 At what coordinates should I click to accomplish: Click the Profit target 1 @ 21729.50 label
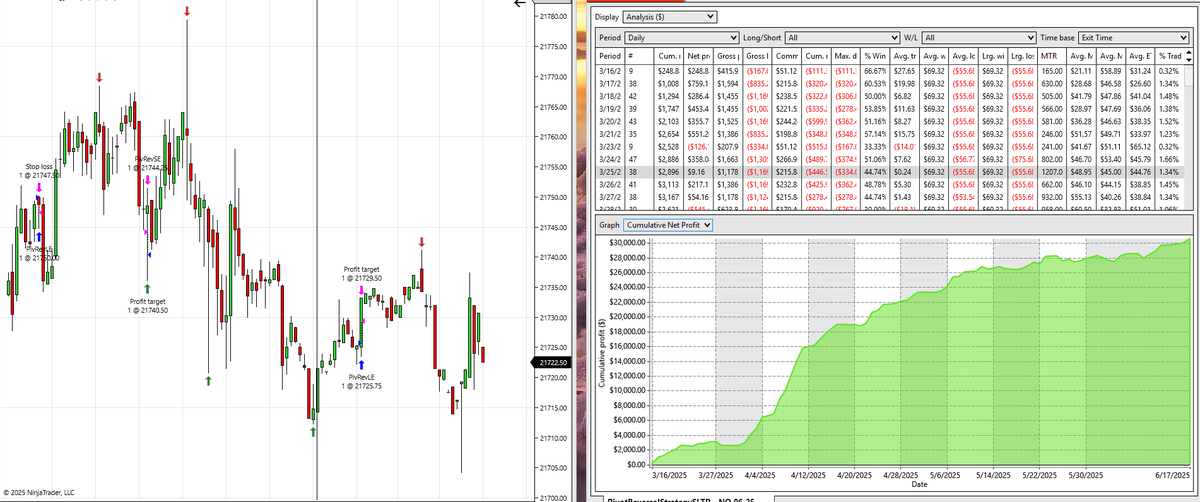coord(361,273)
